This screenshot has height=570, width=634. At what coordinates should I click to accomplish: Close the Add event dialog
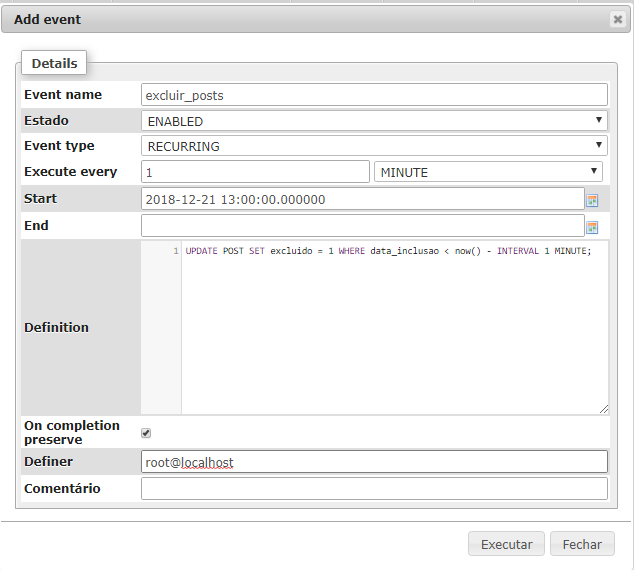pyautogui.click(x=617, y=19)
